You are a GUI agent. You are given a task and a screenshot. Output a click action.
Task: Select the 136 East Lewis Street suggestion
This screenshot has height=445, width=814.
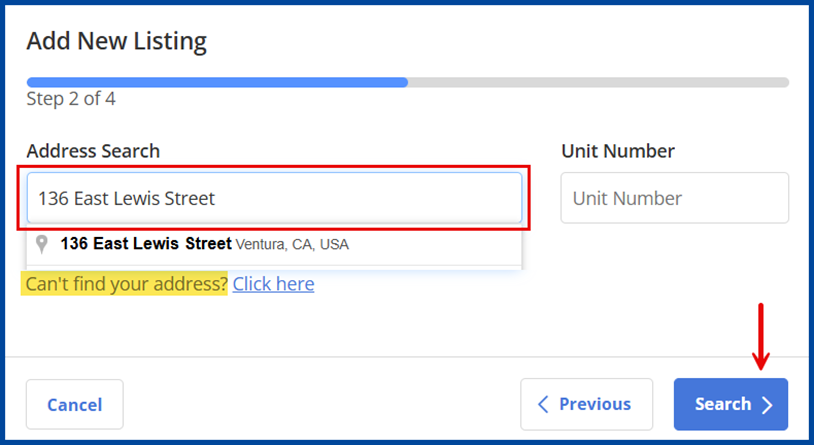[146, 244]
